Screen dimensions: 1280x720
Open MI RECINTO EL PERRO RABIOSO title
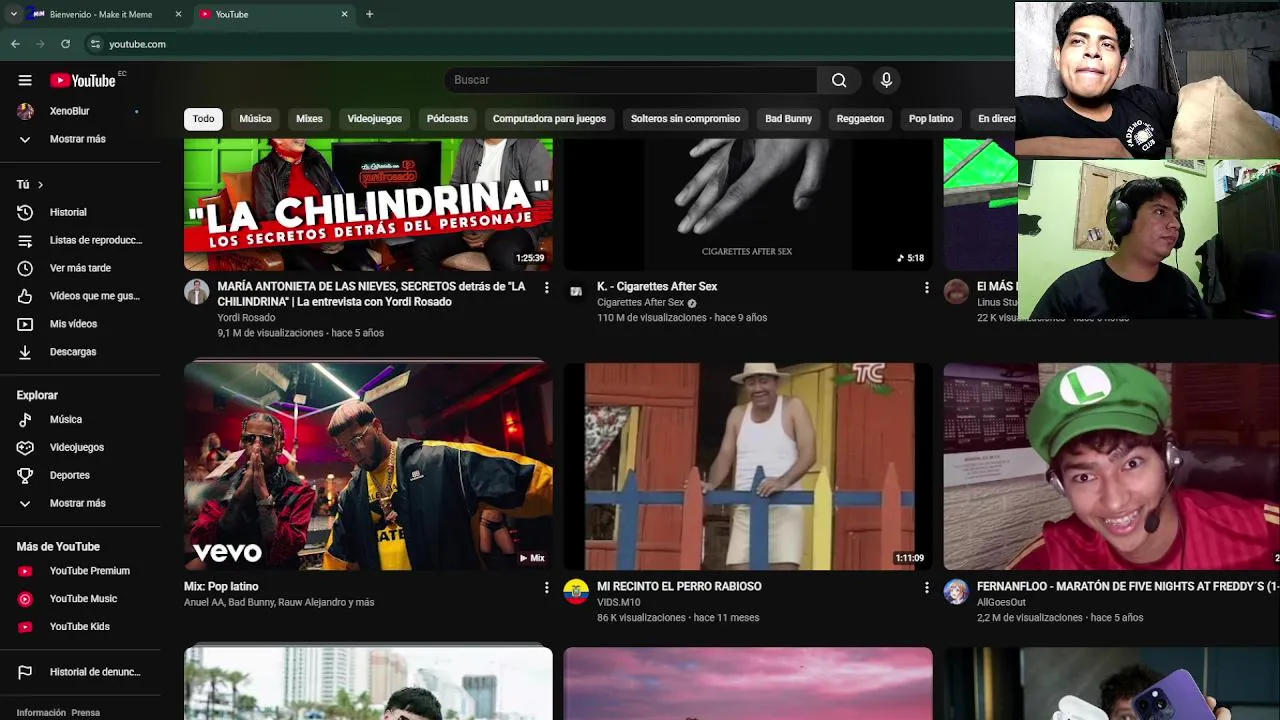(x=679, y=587)
